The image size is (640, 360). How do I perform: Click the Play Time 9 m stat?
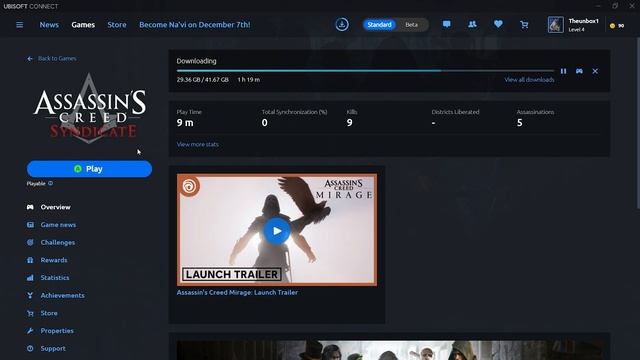pyautogui.click(x=189, y=118)
